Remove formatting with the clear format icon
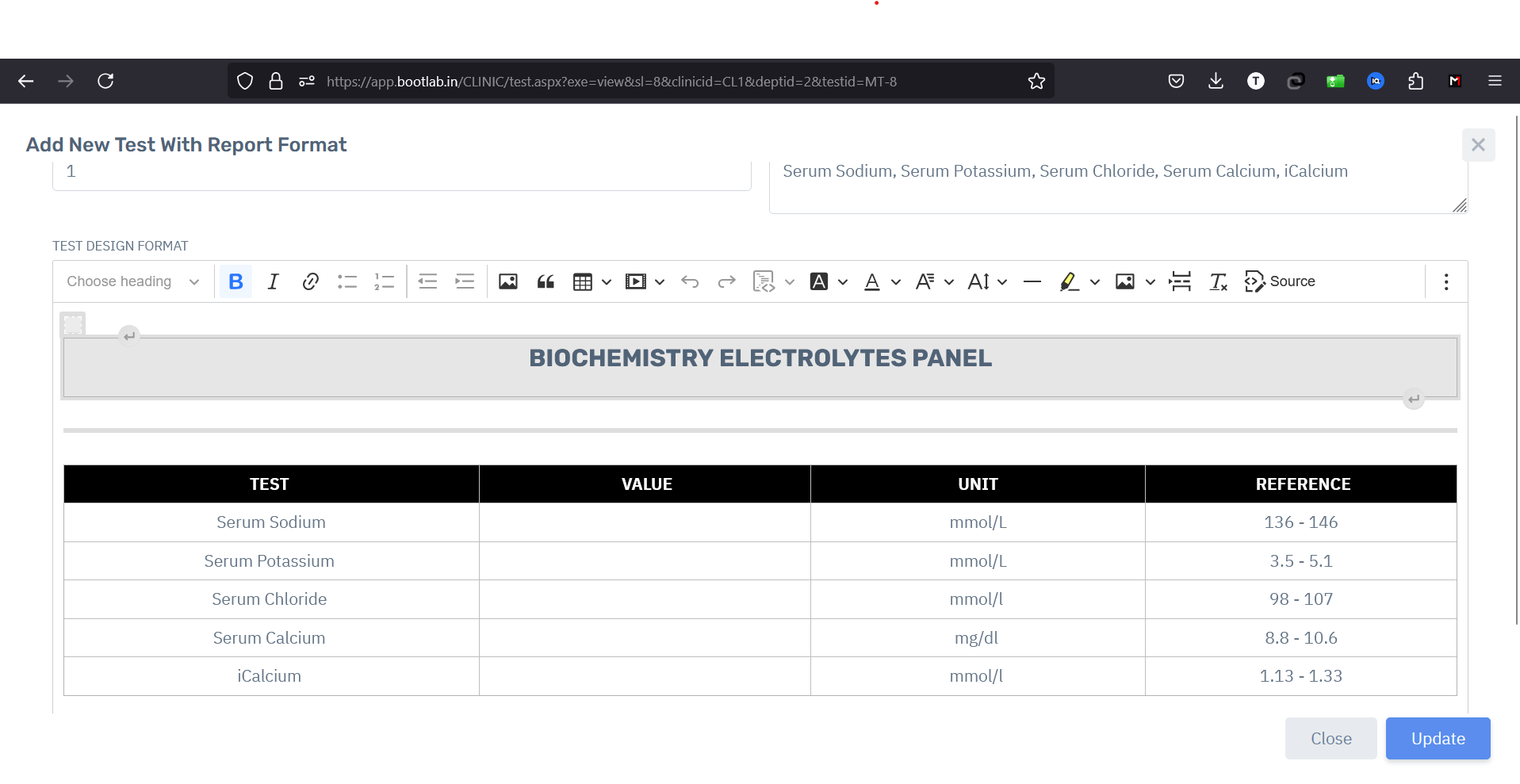The width and height of the screenshot is (1520, 784). click(x=1219, y=281)
